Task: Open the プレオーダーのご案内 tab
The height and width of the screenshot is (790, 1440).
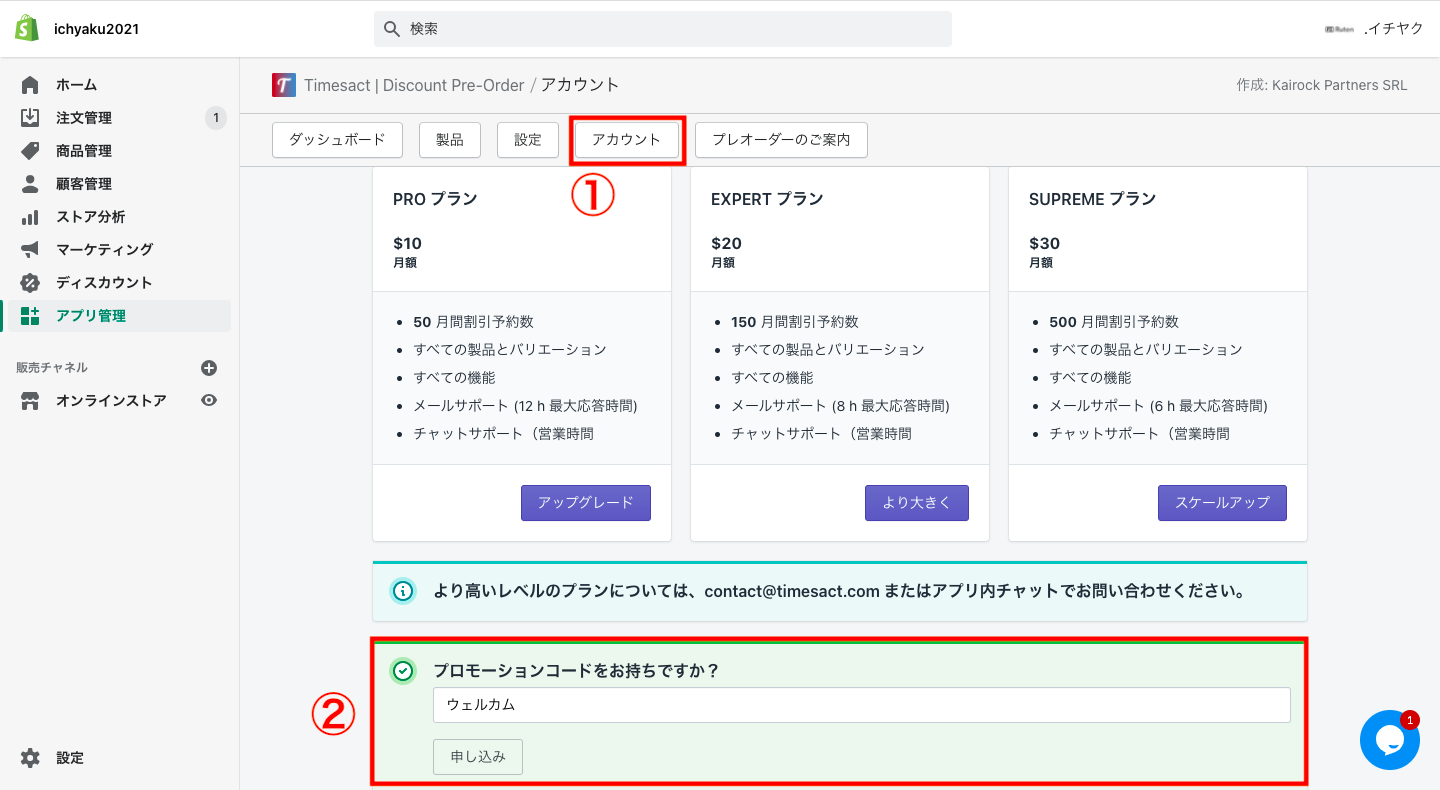Action: (781, 140)
